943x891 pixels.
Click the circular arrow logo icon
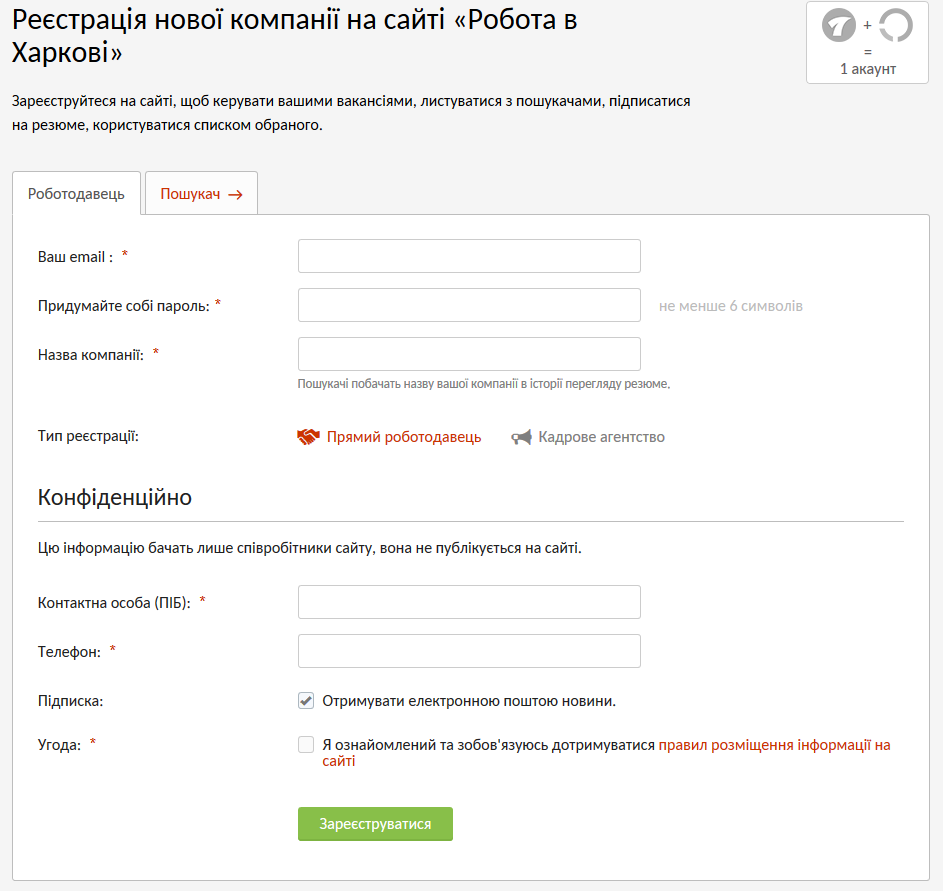(895, 25)
